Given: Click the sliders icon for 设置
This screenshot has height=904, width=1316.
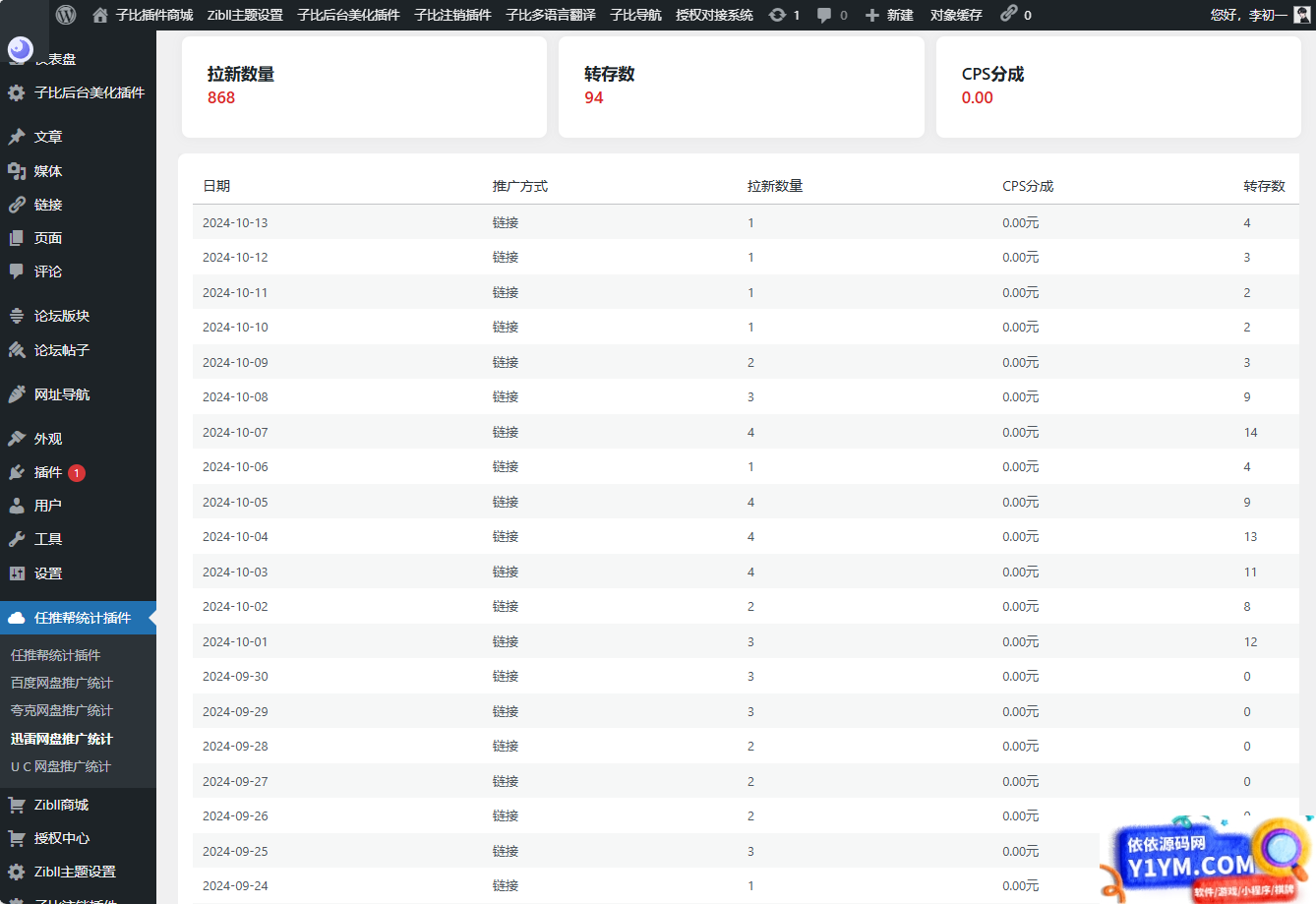Looking at the screenshot, I should pyautogui.click(x=17, y=573).
